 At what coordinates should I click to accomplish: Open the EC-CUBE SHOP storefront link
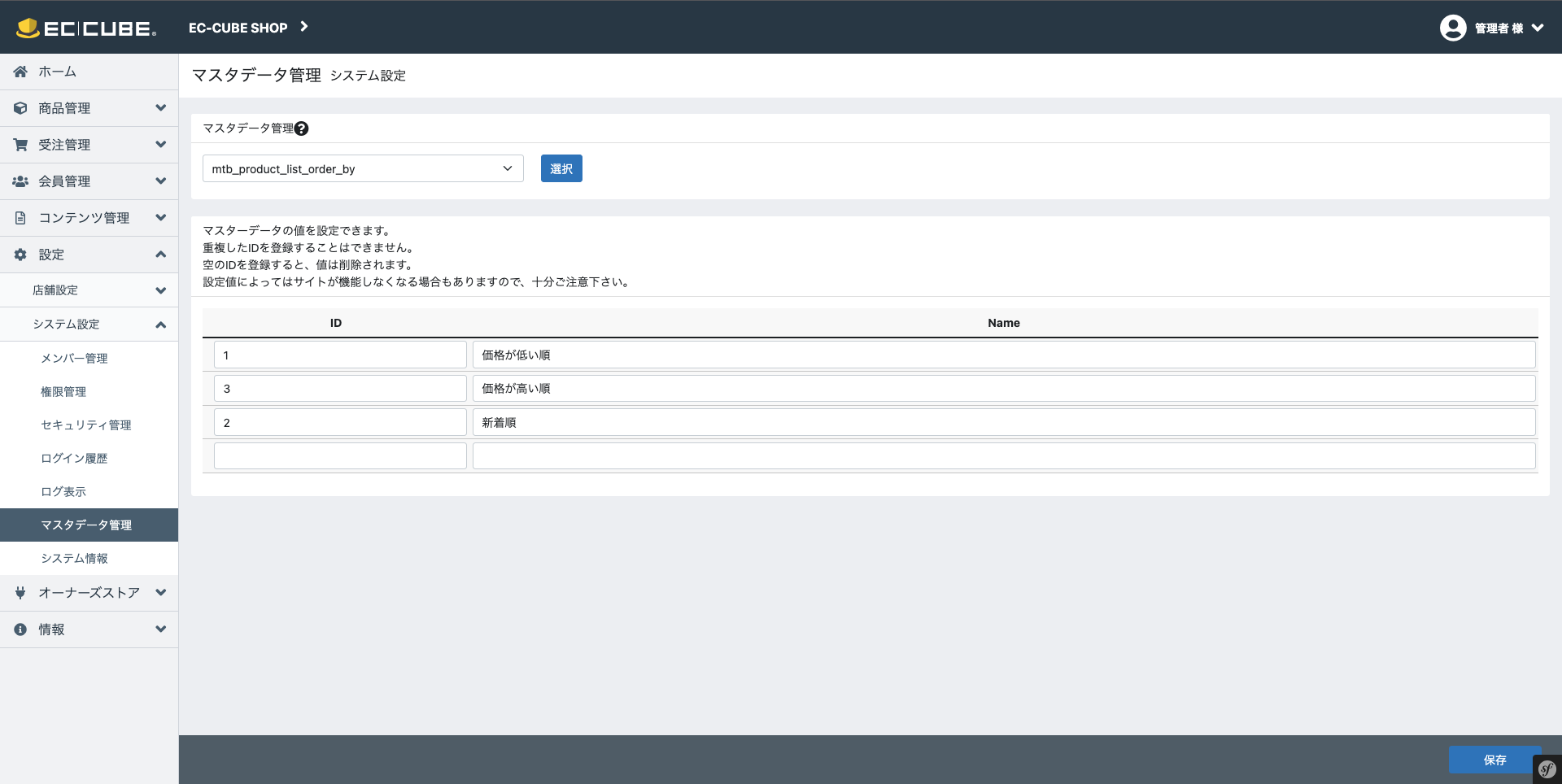tap(238, 28)
